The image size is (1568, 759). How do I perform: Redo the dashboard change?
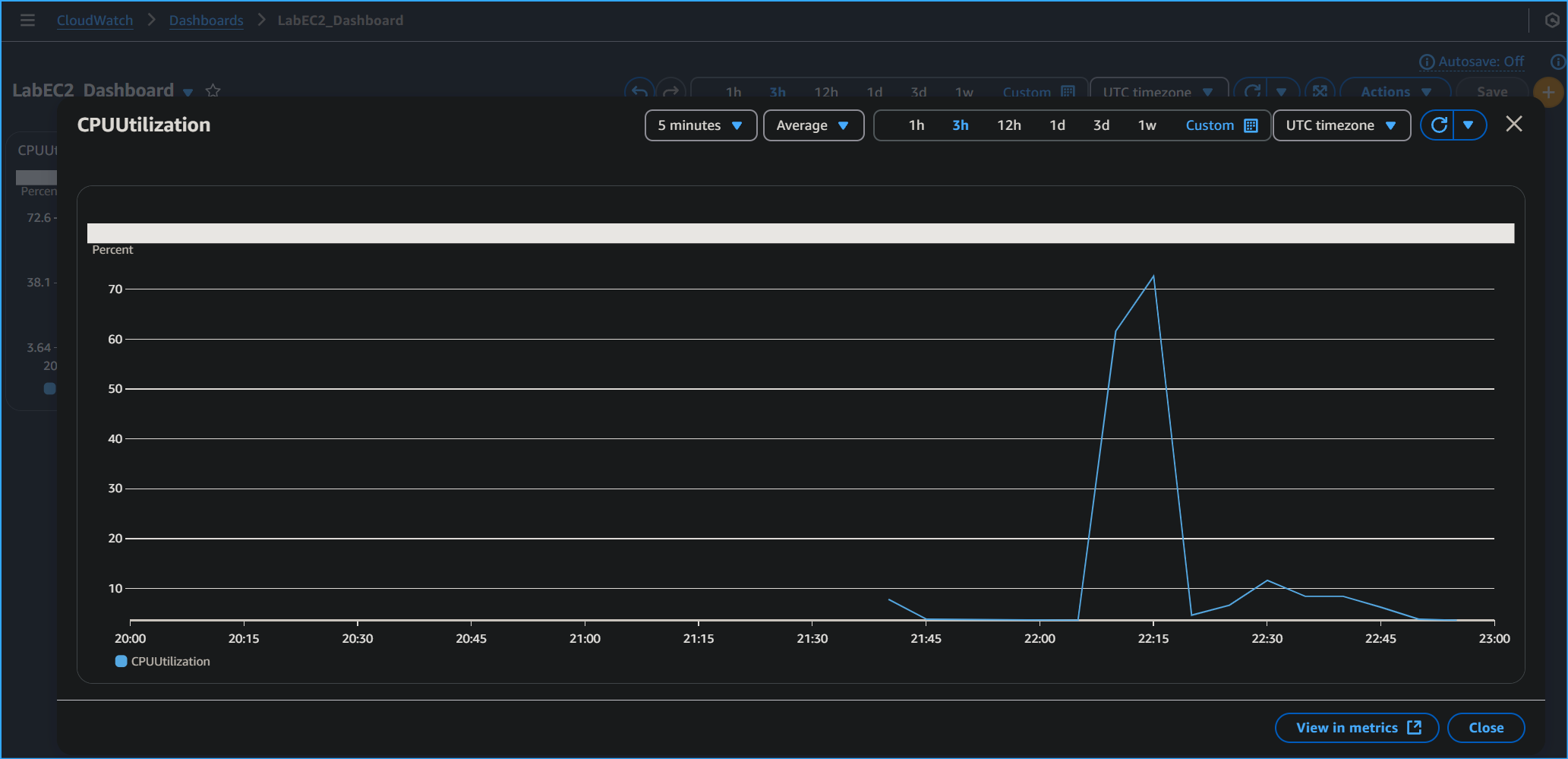(x=671, y=91)
